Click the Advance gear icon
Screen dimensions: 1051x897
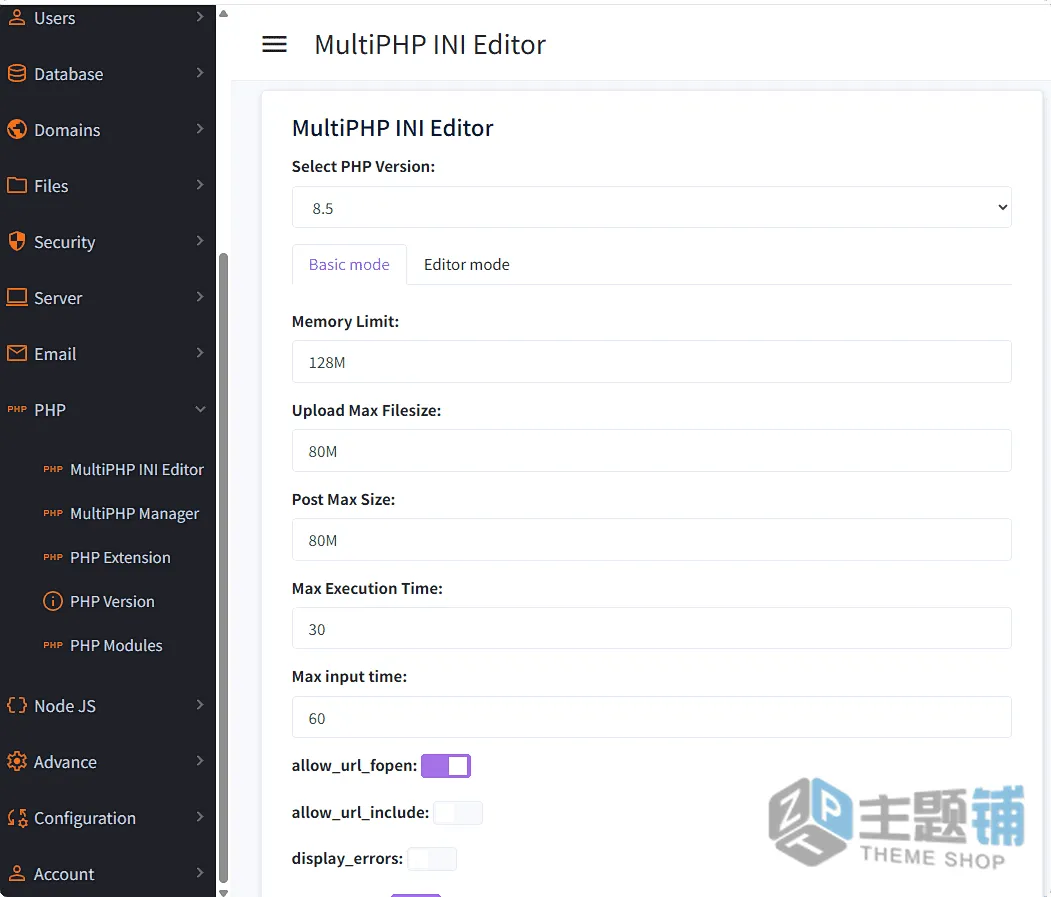tap(17, 761)
